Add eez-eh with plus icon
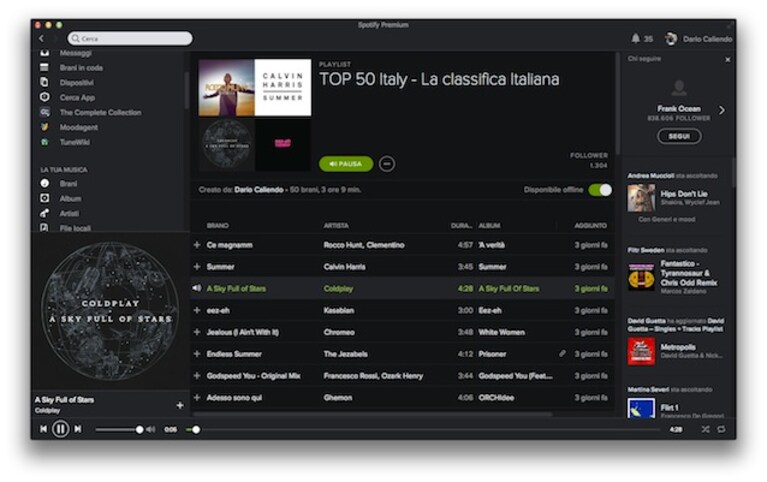This screenshot has width=767, height=482. (197, 310)
